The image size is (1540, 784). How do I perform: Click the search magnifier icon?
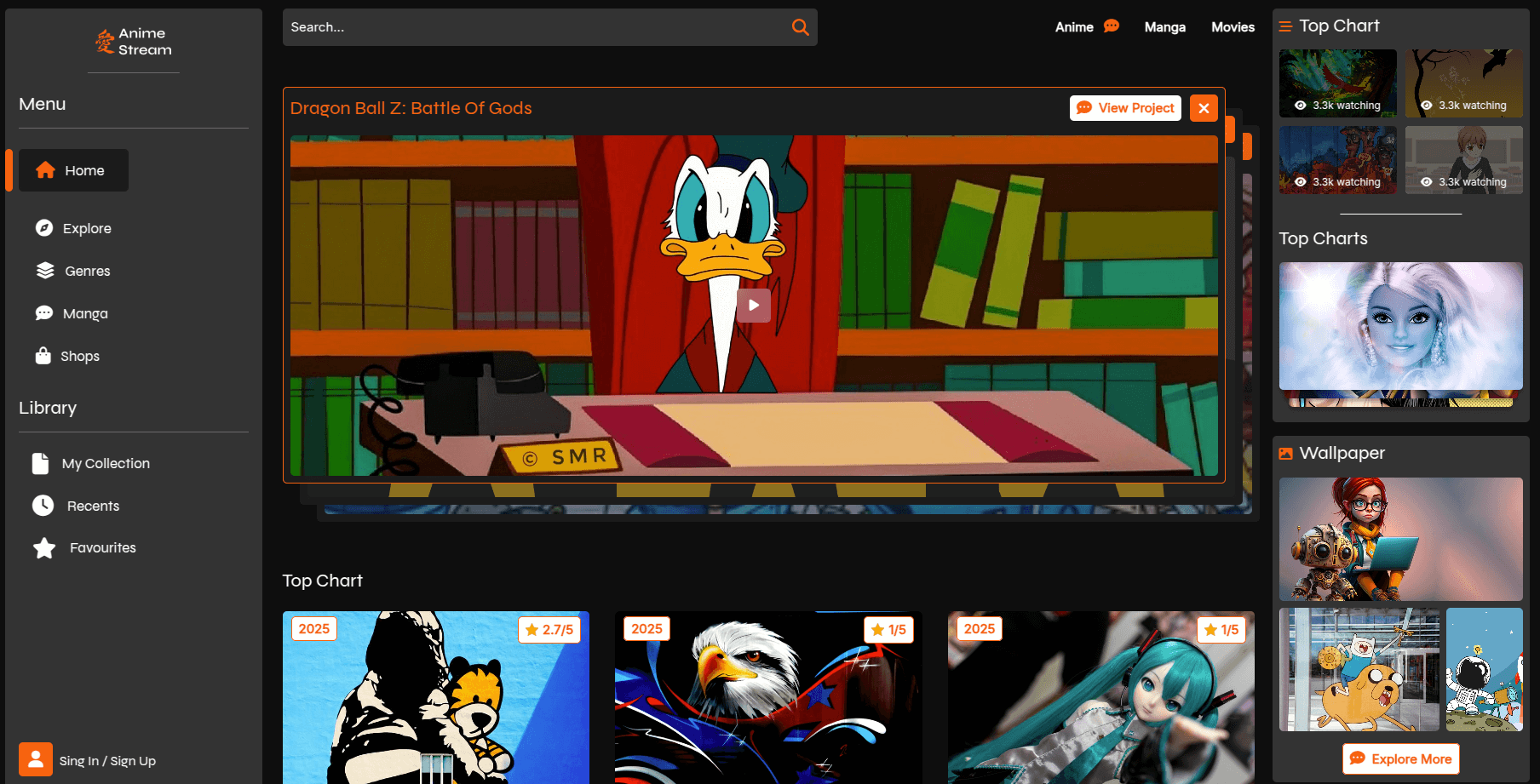coord(800,27)
